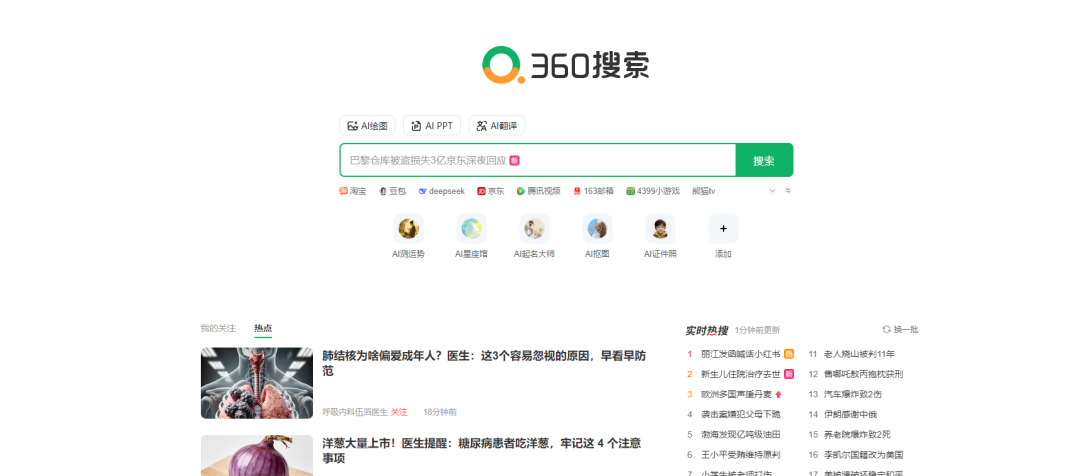
Task: Click the 添加 plus icon
Action: 723,229
